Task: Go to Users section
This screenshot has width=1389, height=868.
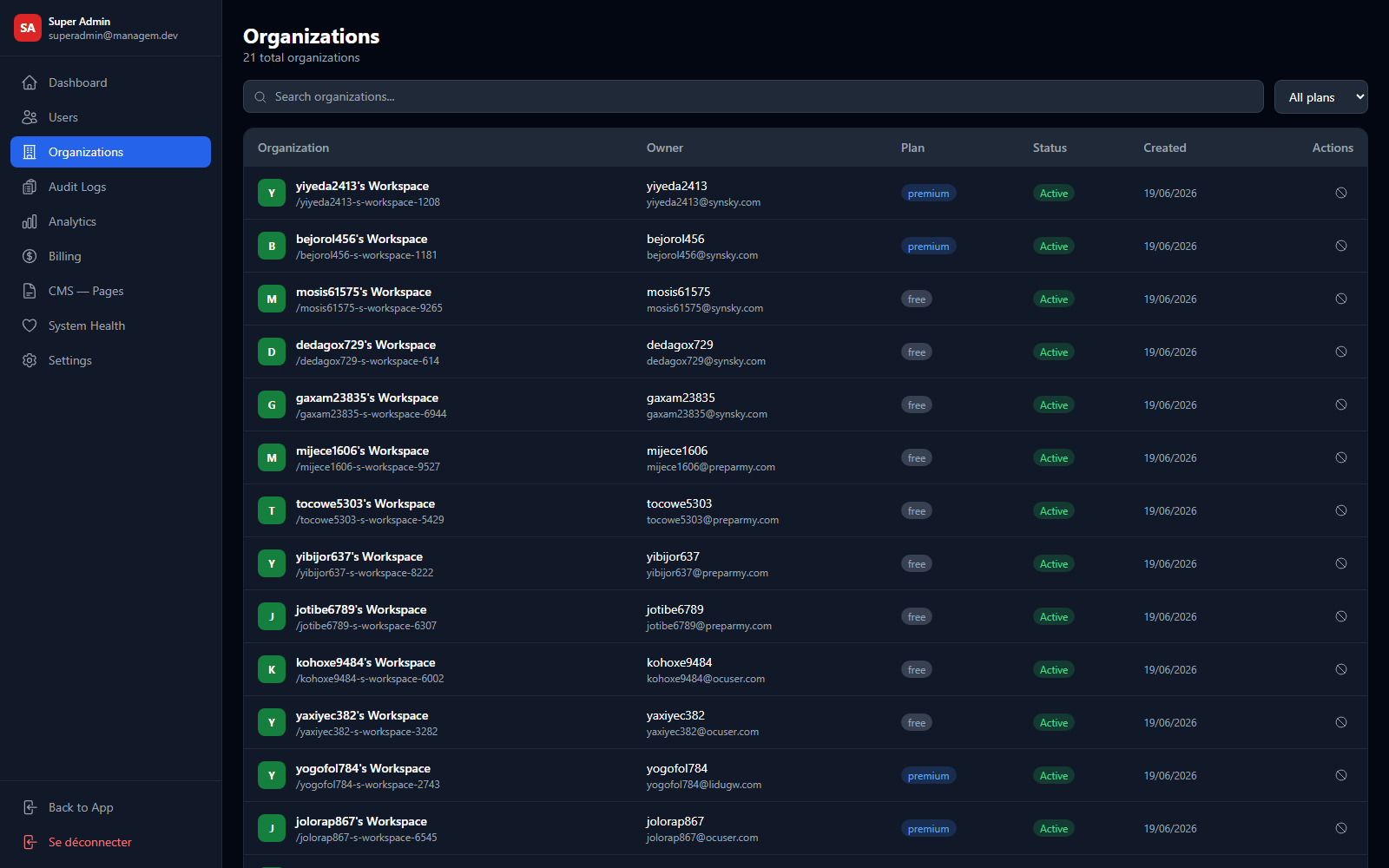Action: (x=110, y=117)
